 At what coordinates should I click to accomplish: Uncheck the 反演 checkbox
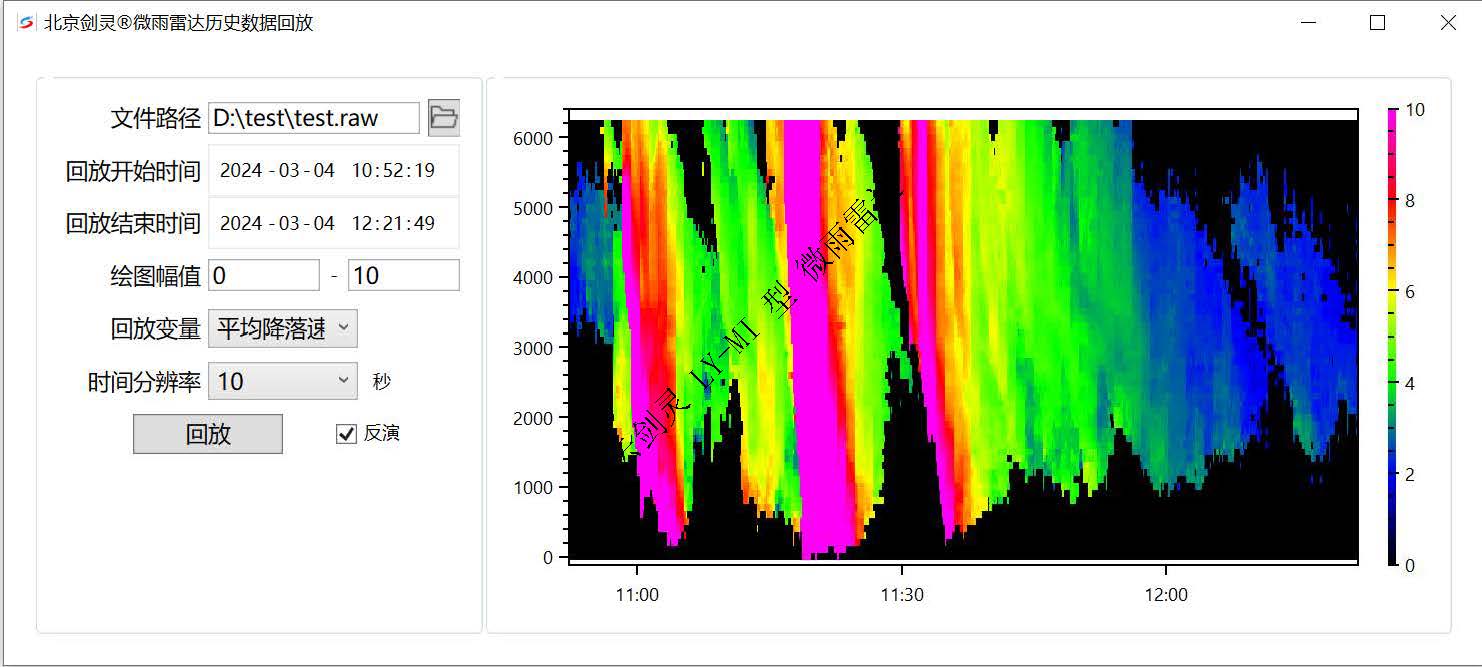[x=346, y=434]
